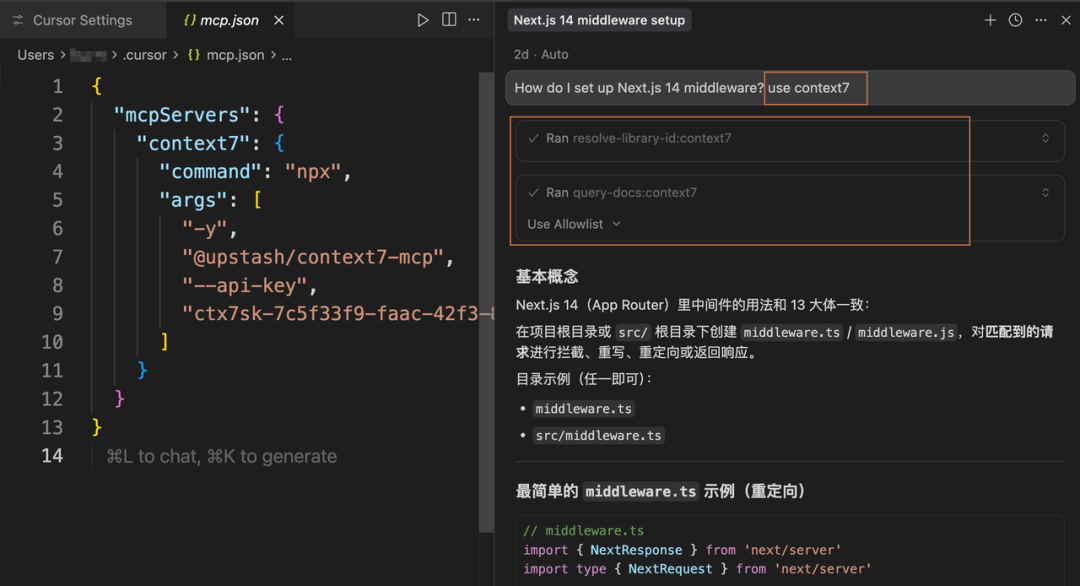
Task: Click the split editor icon
Action: pos(449,20)
